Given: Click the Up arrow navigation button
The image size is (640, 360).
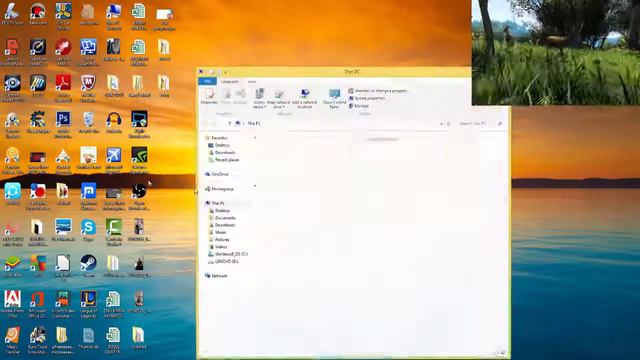Looking at the screenshot, I should [230, 123].
